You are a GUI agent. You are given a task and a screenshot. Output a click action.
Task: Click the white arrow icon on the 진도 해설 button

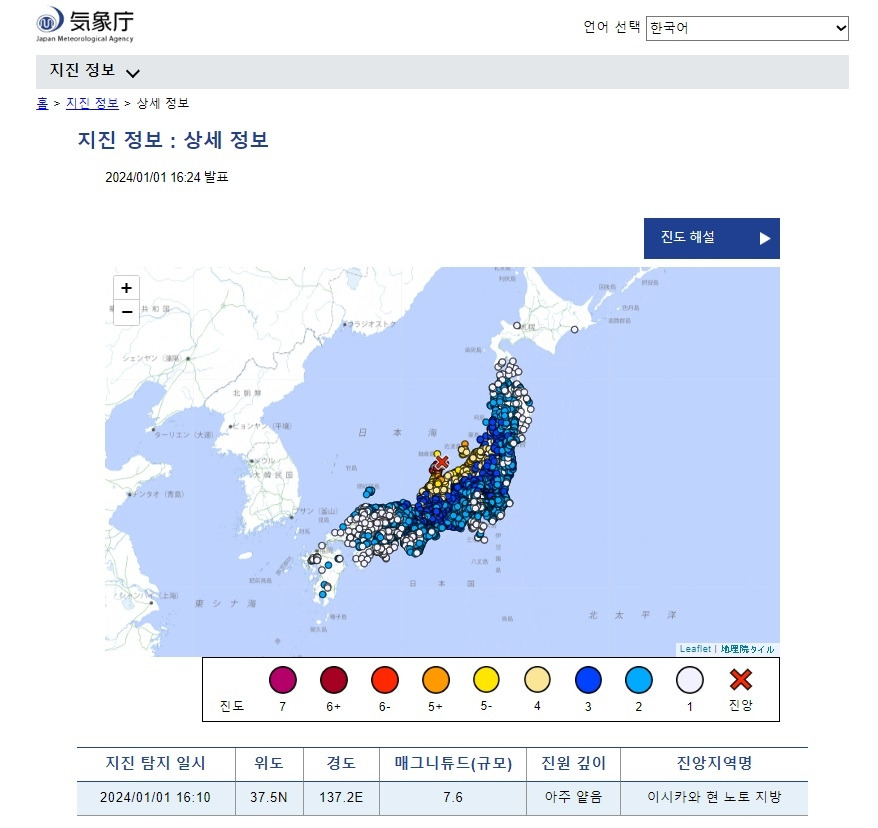(765, 238)
